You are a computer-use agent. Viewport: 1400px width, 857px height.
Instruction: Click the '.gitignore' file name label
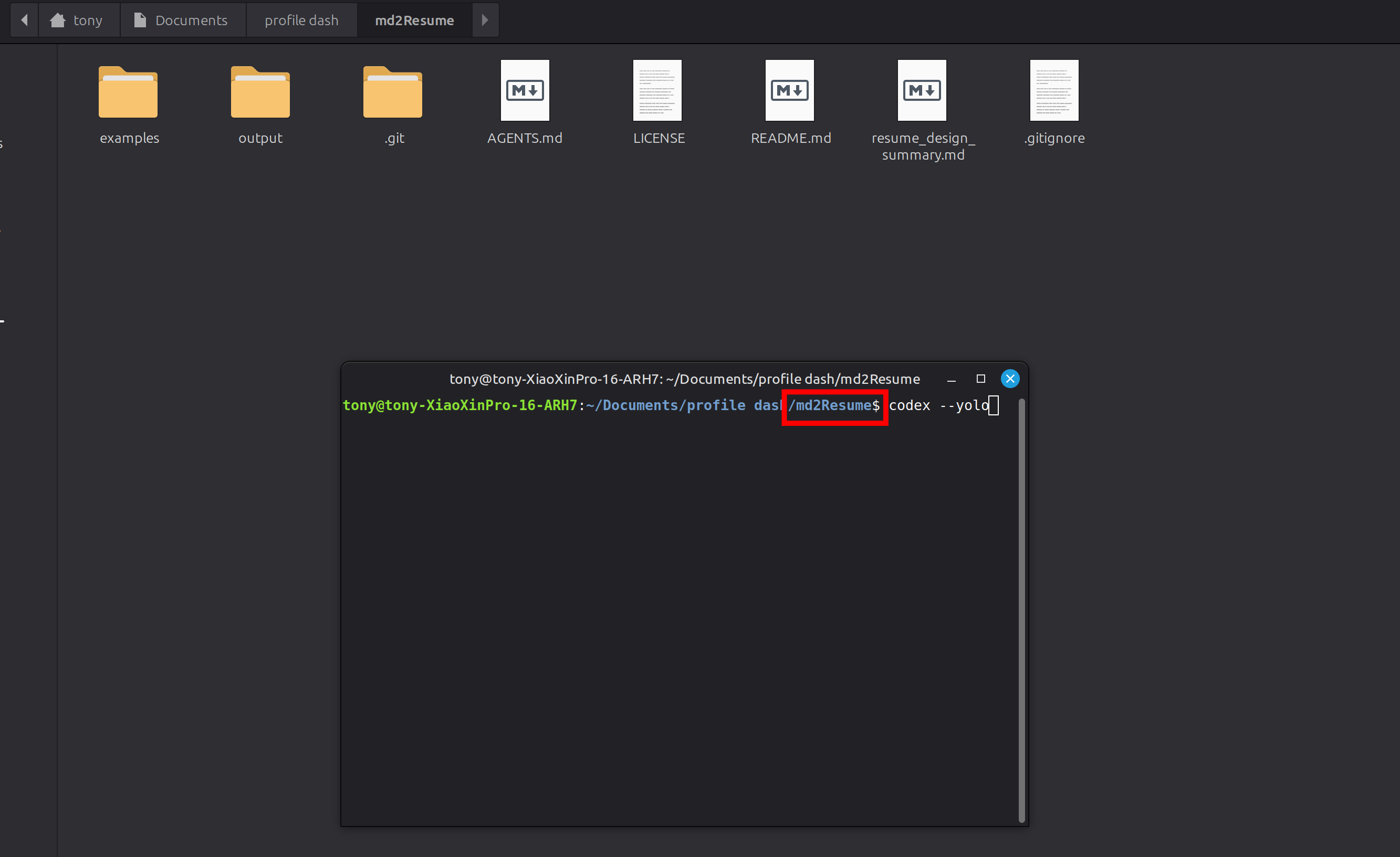tap(1054, 138)
